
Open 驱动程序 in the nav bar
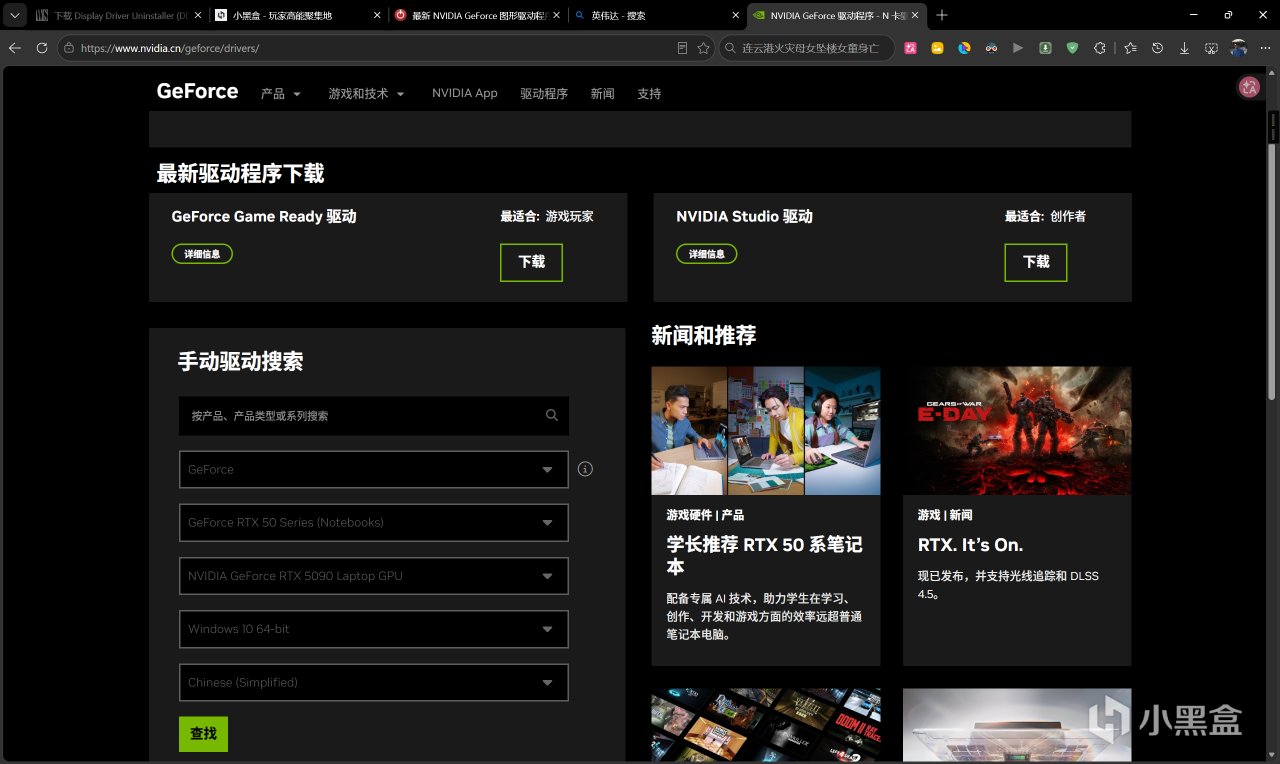tap(544, 93)
